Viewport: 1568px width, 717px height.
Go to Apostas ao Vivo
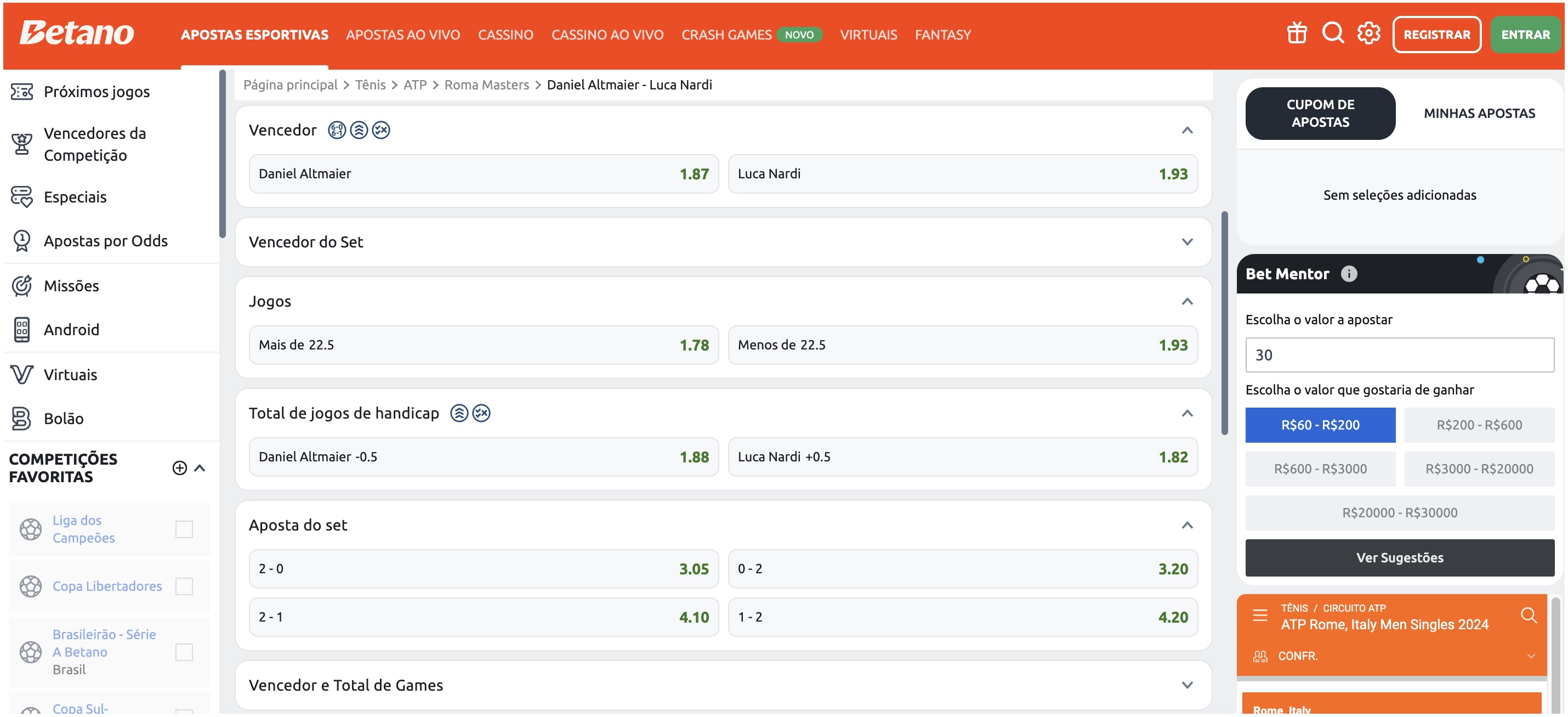403,35
